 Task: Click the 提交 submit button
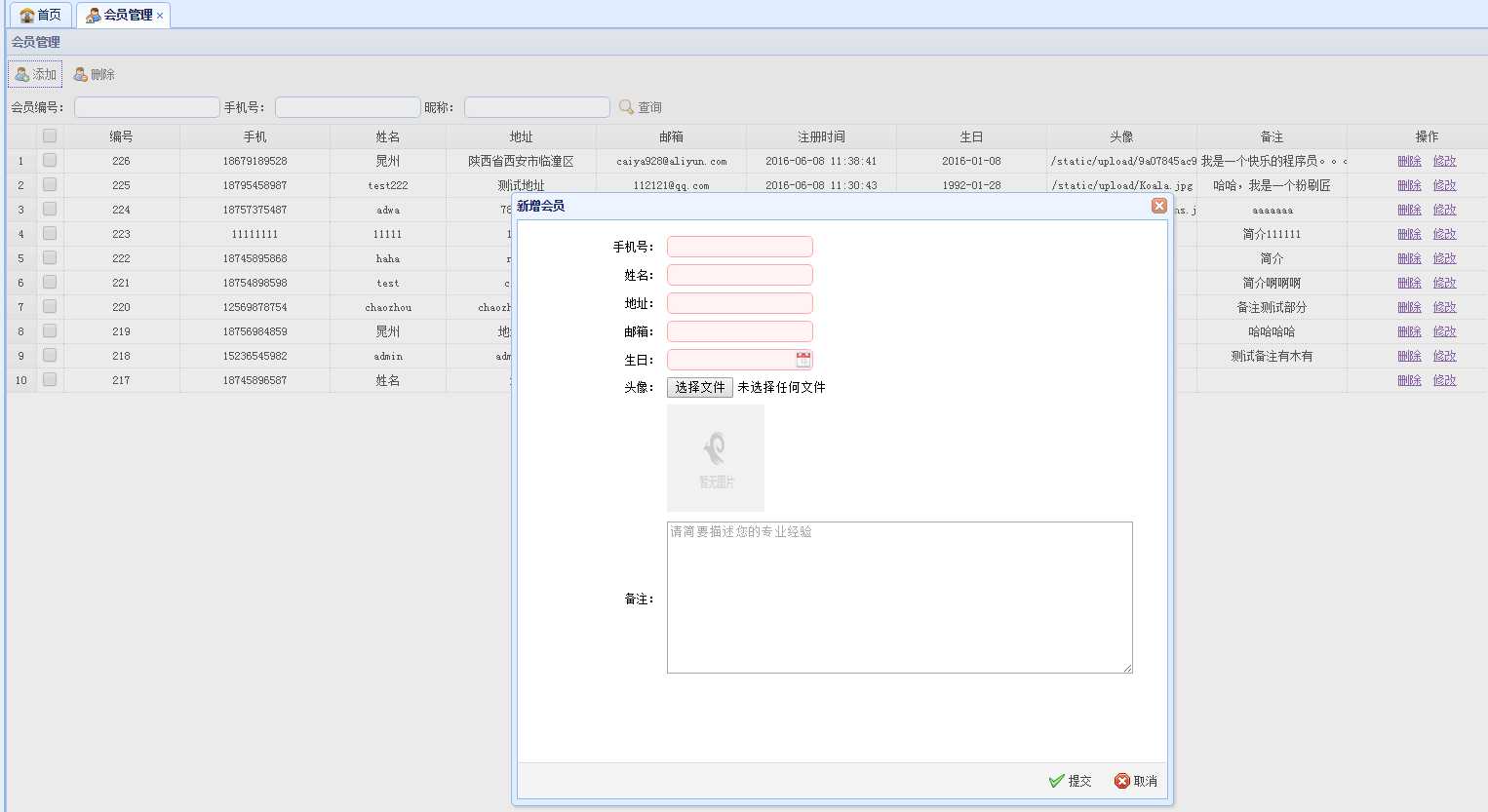click(x=1070, y=781)
